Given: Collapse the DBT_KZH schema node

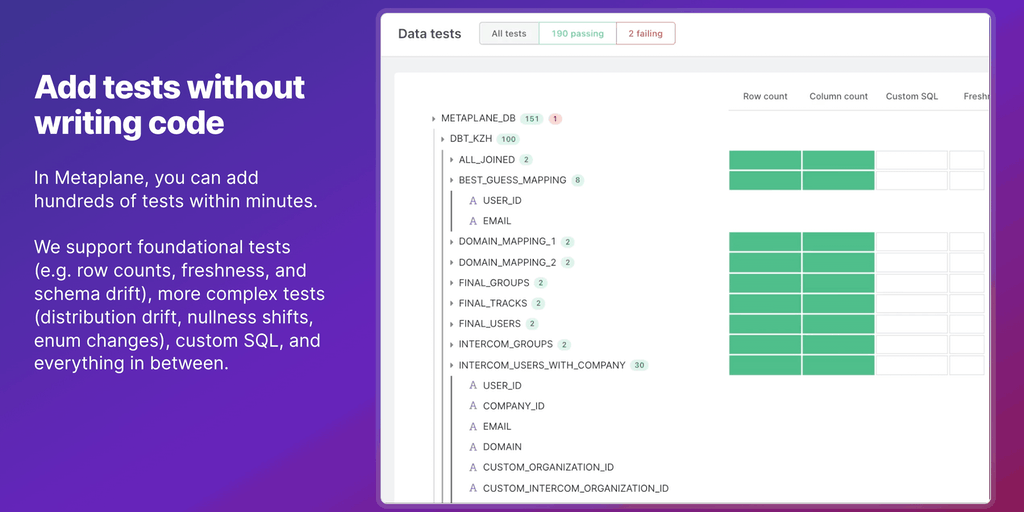Looking at the screenshot, I should [x=442, y=139].
